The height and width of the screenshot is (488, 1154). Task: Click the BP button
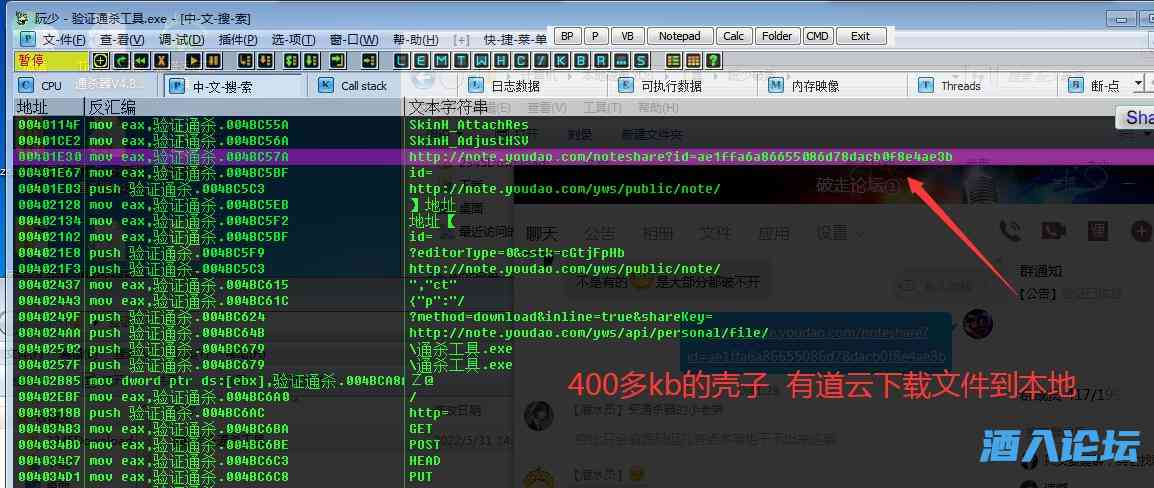[x=567, y=36]
